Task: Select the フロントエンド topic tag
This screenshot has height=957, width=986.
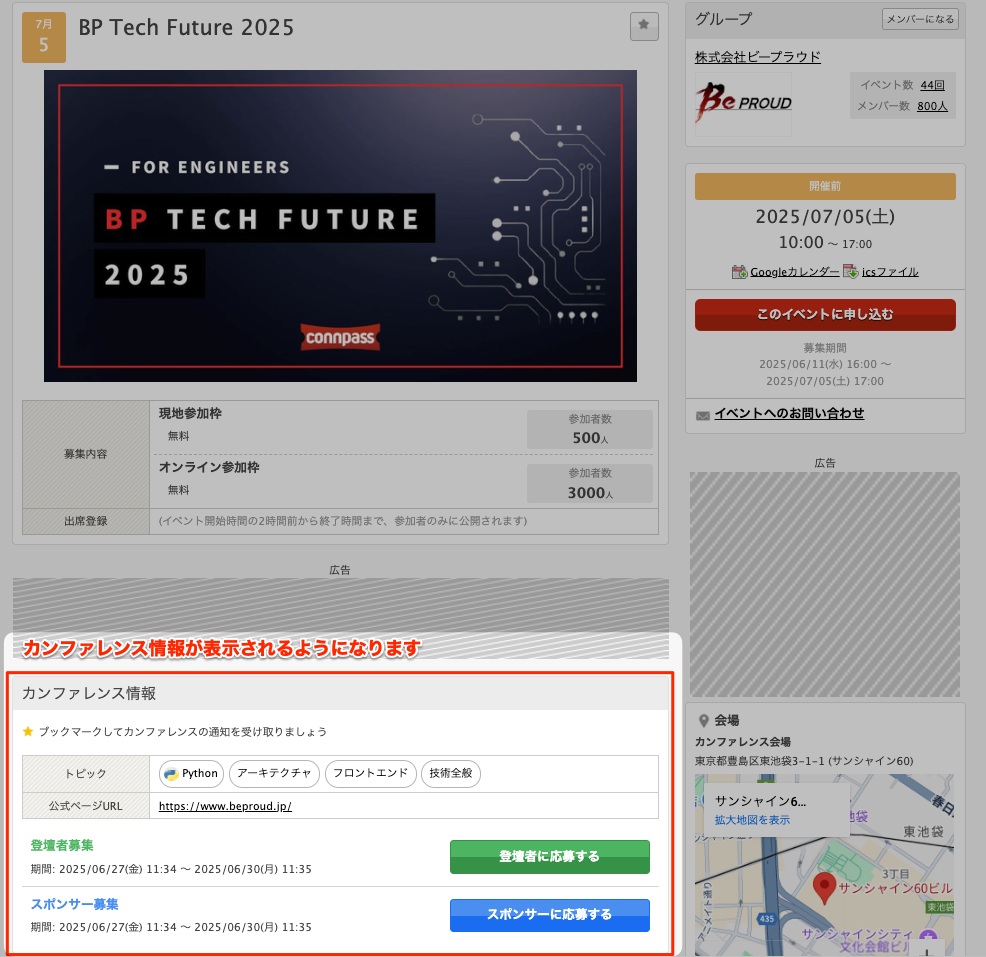Action: click(370, 774)
